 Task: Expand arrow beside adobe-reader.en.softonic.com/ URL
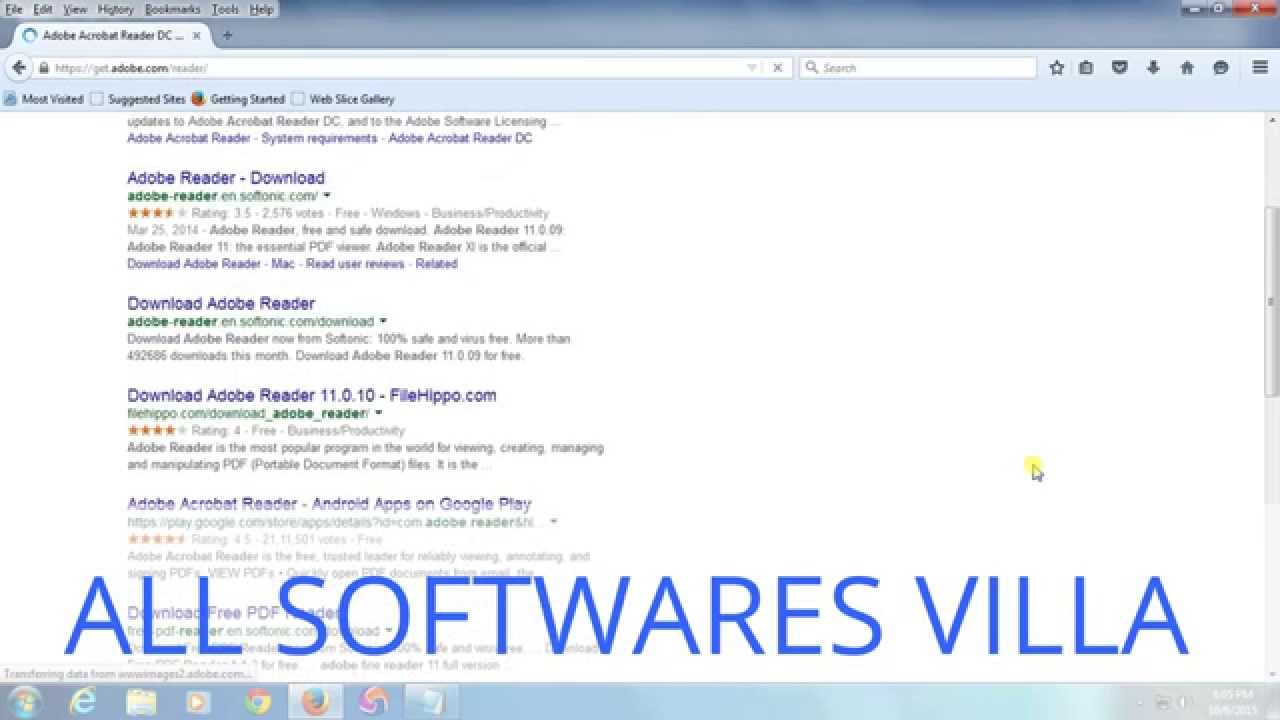pyautogui.click(x=327, y=196)
